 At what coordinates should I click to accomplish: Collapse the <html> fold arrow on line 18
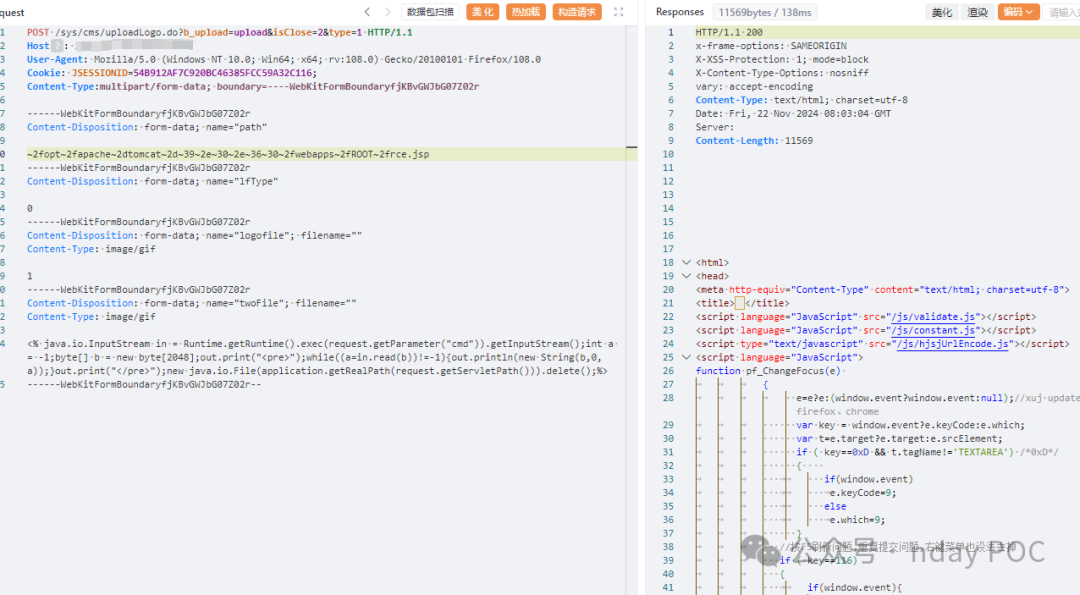[686, 262]
